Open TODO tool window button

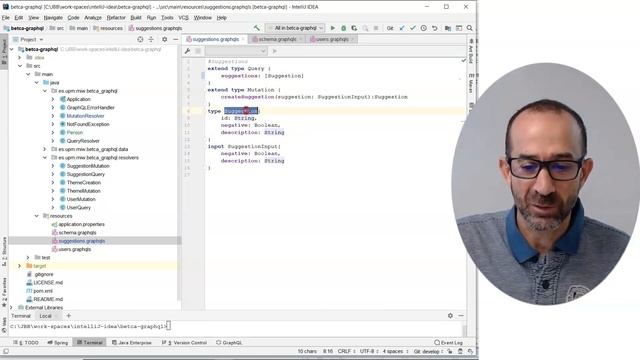point(26,342)
